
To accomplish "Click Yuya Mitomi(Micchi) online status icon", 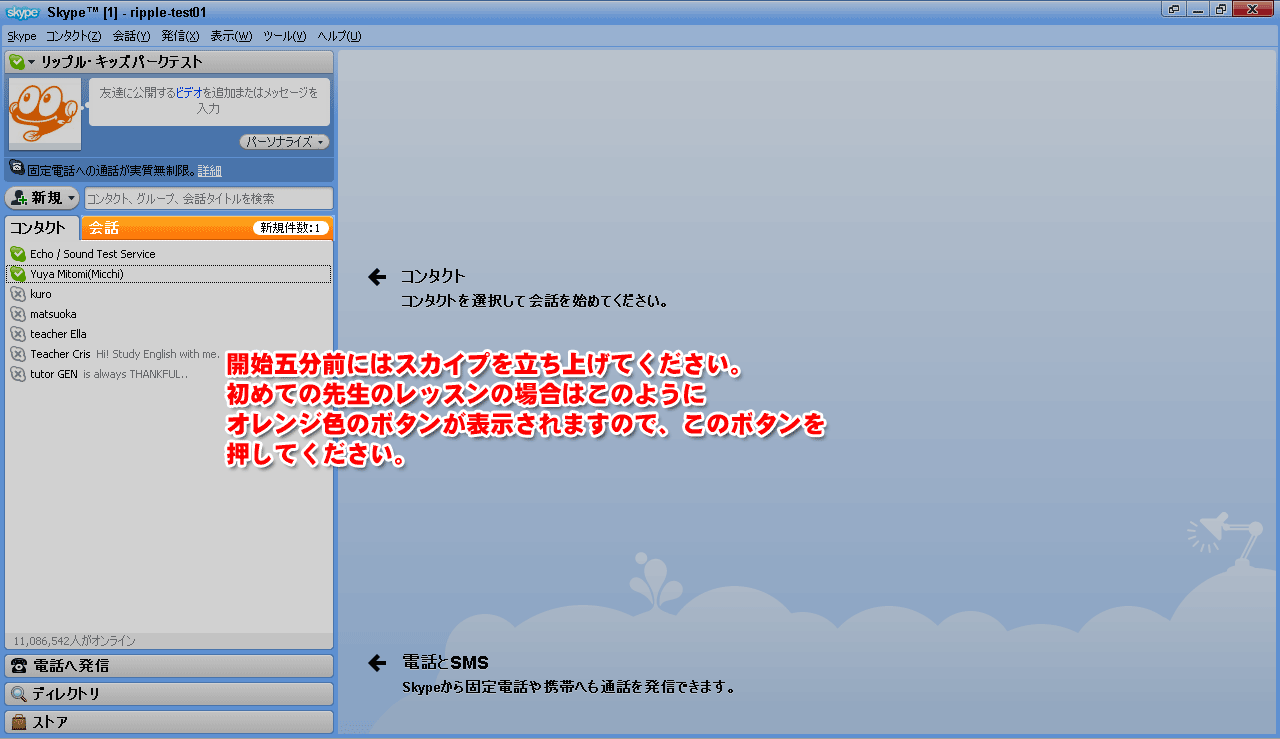I will [x=17, y=274].
